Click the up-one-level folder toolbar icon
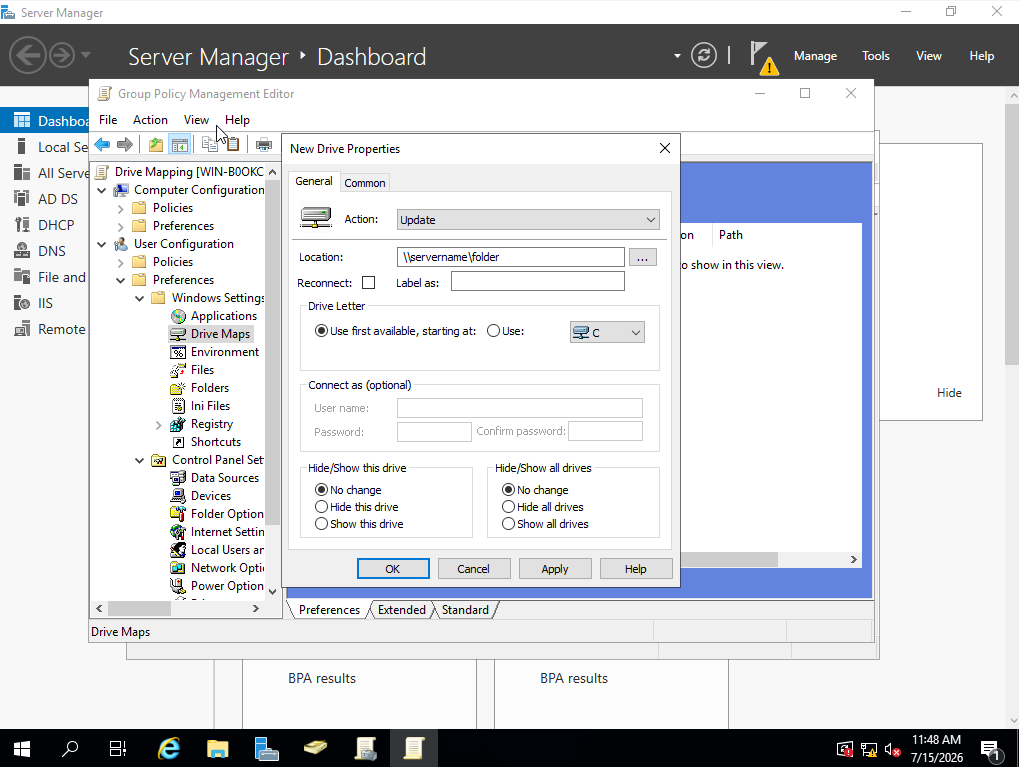The width and height of the screenshot is (1019, 767). click(156, 144)
